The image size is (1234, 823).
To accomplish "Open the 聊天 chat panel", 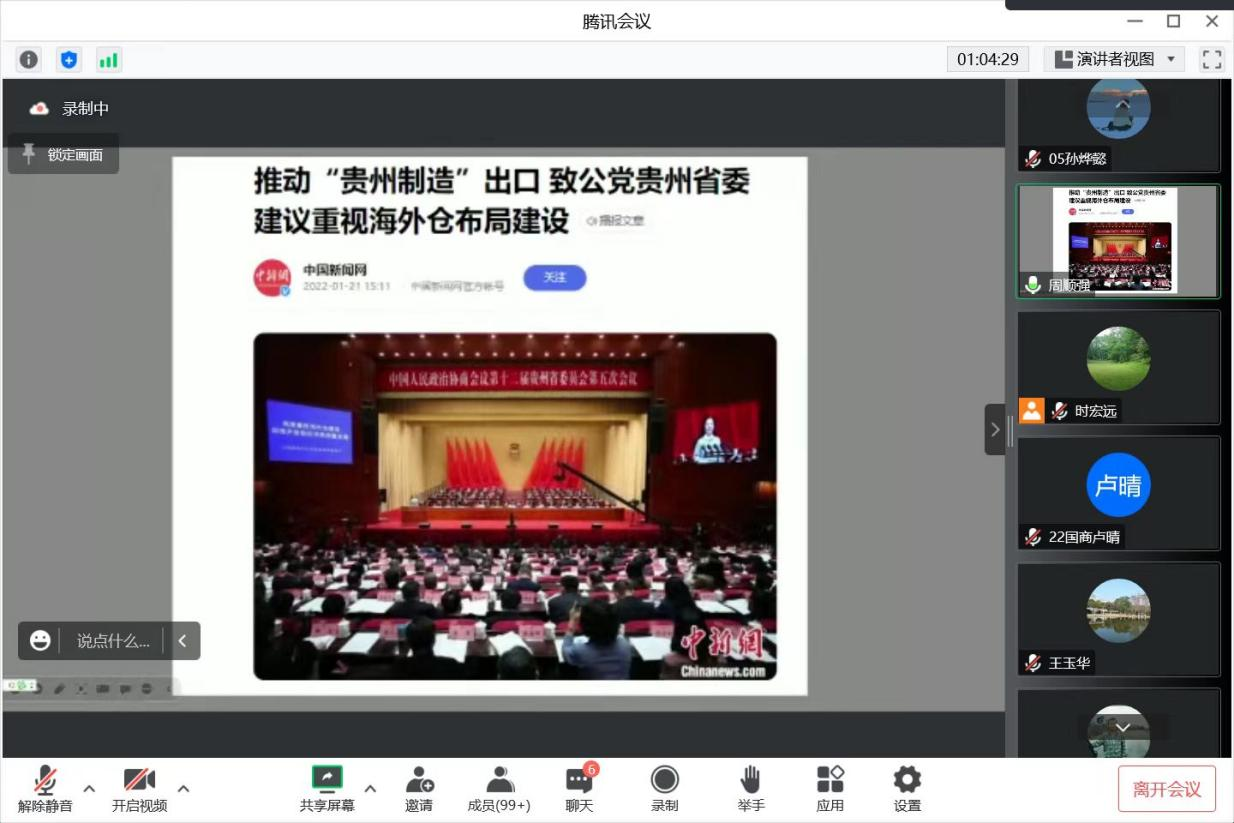I will [579, 789].
